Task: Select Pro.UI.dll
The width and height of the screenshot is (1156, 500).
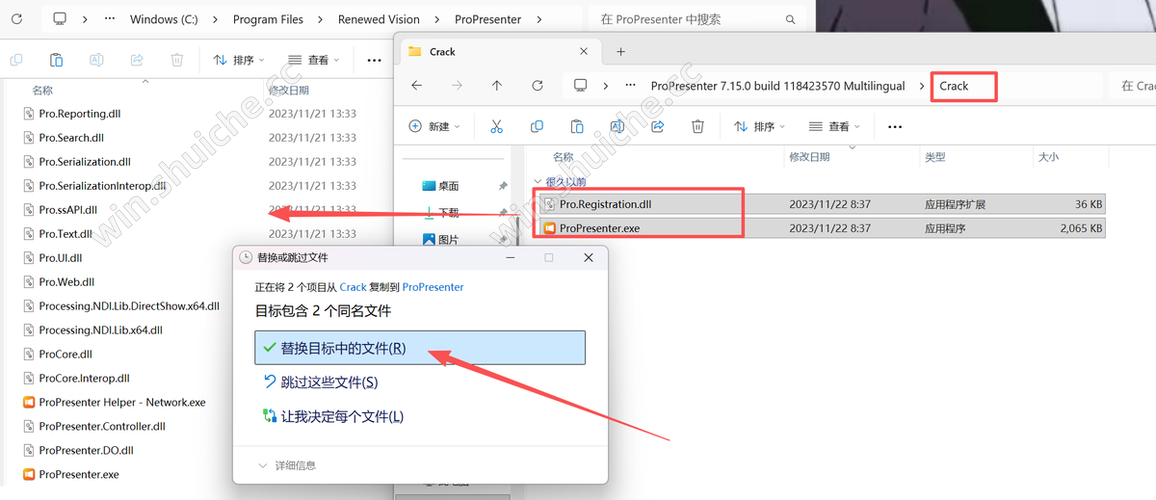Action: click(x=60, y=258)
